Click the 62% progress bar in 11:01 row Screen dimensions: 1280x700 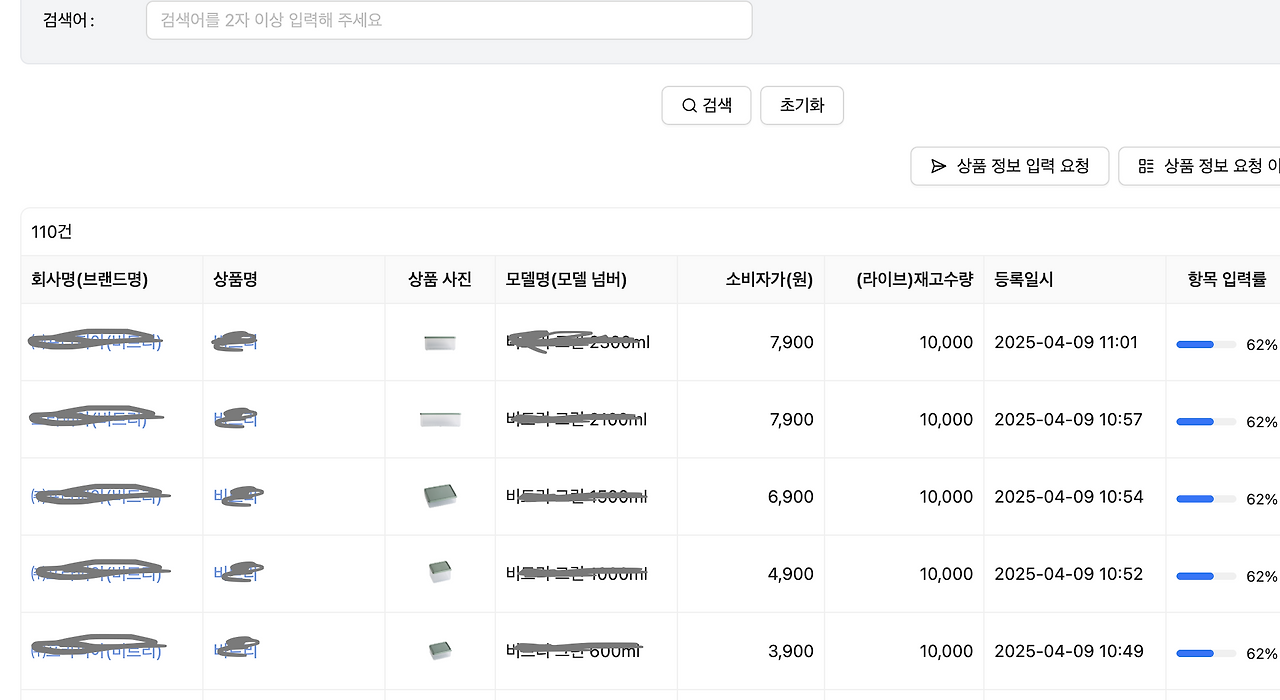1206,344
